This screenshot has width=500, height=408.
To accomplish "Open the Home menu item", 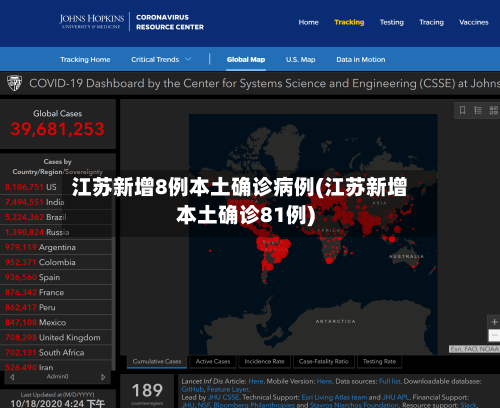I will [x=309, y=22].
